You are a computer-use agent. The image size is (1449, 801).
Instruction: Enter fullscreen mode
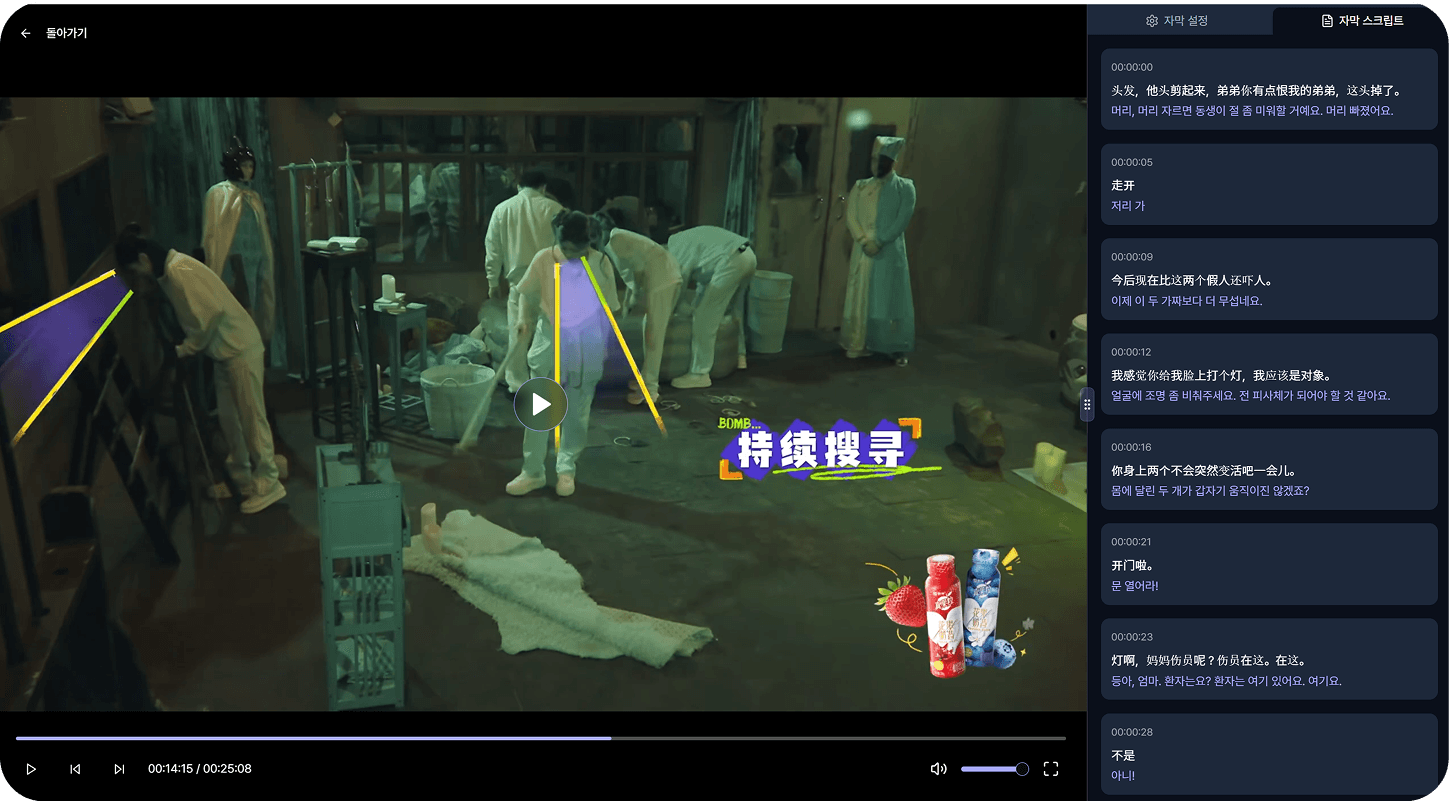pos(1051,769)
